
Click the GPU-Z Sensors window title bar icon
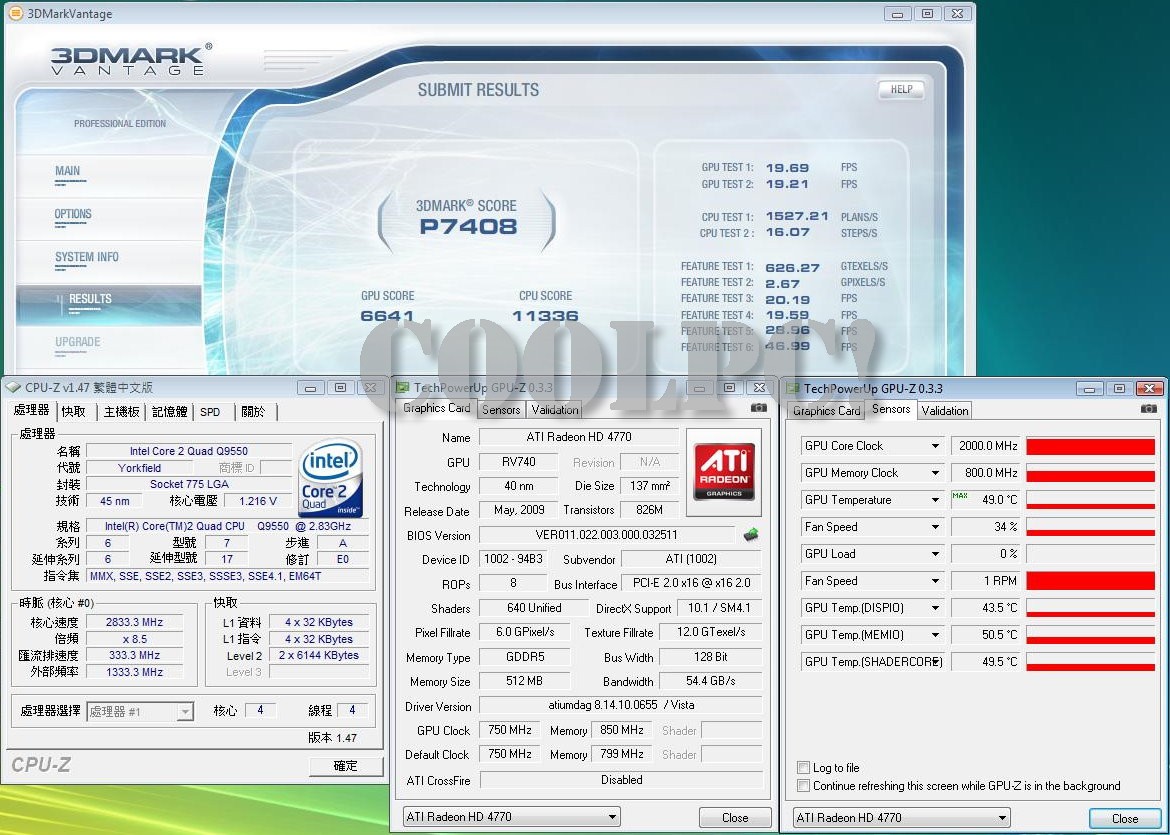(x=791, y=388)
